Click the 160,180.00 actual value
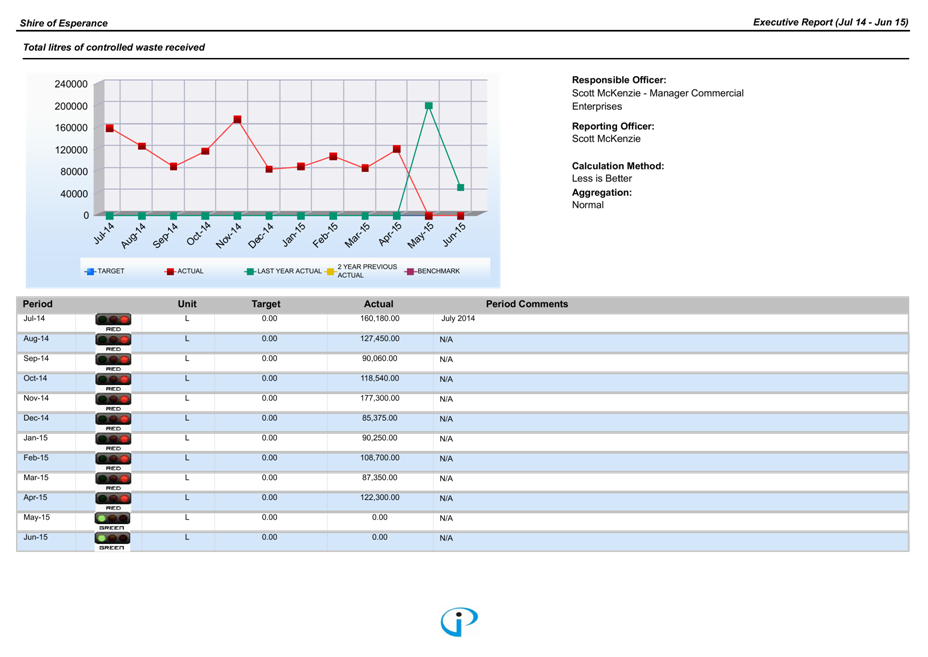 point(379,318)
